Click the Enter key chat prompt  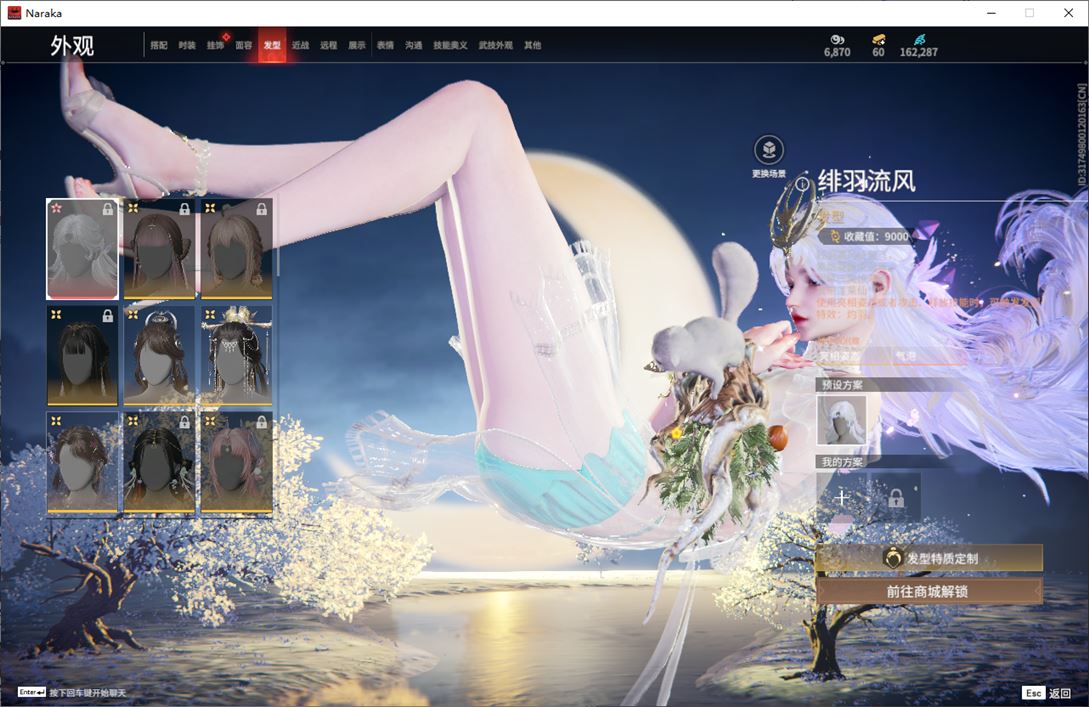pyautogui.click(x=72, y=692)
